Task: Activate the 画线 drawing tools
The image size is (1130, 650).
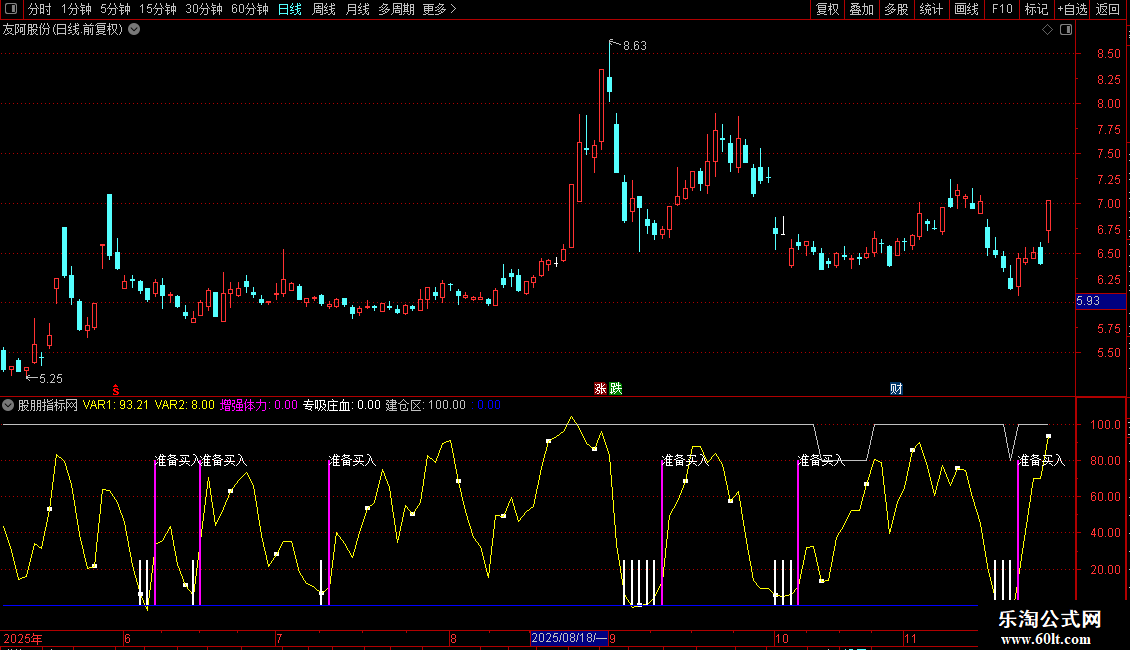Action: tap(966, 9)
